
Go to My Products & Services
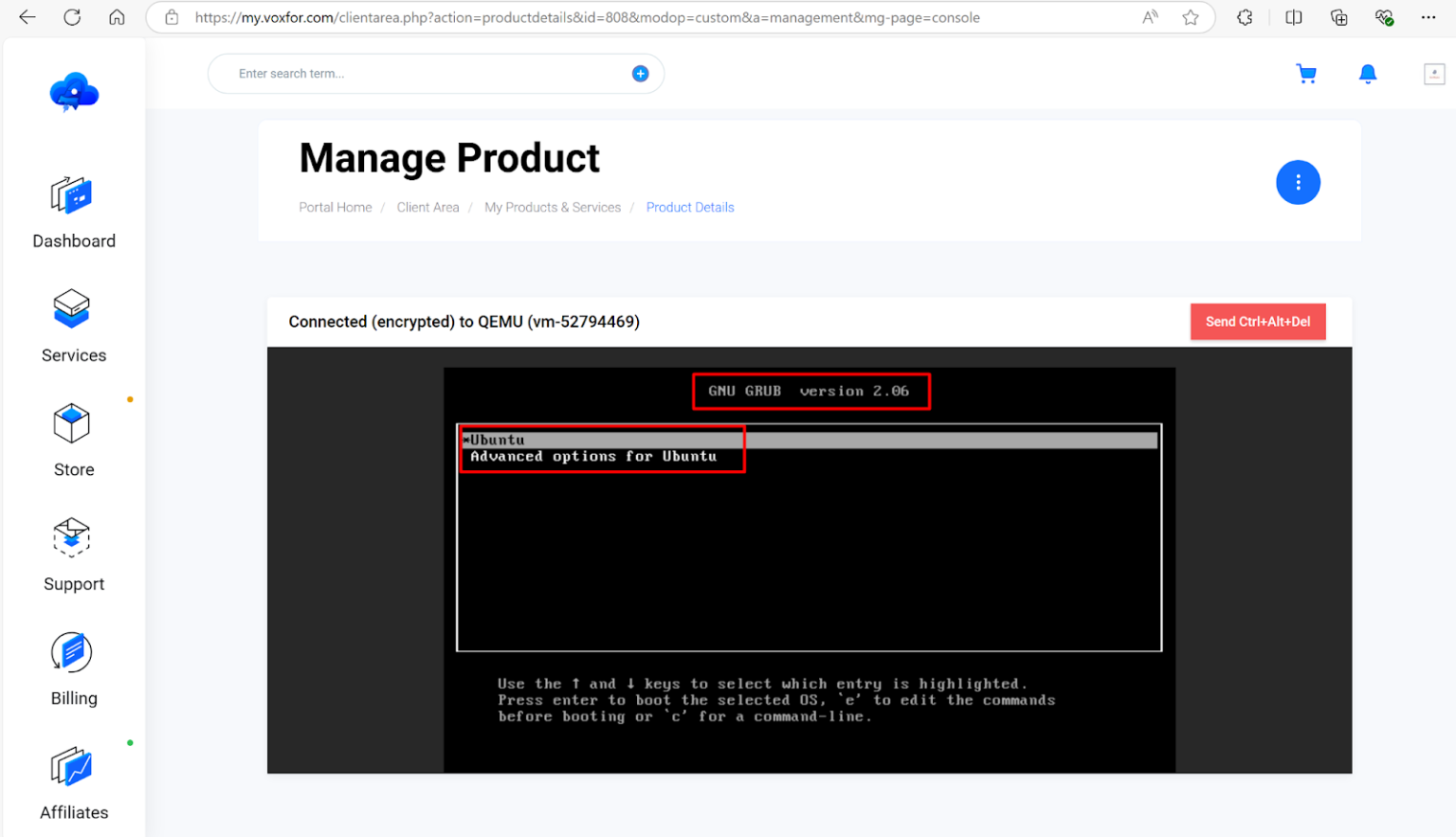[553, 207]
